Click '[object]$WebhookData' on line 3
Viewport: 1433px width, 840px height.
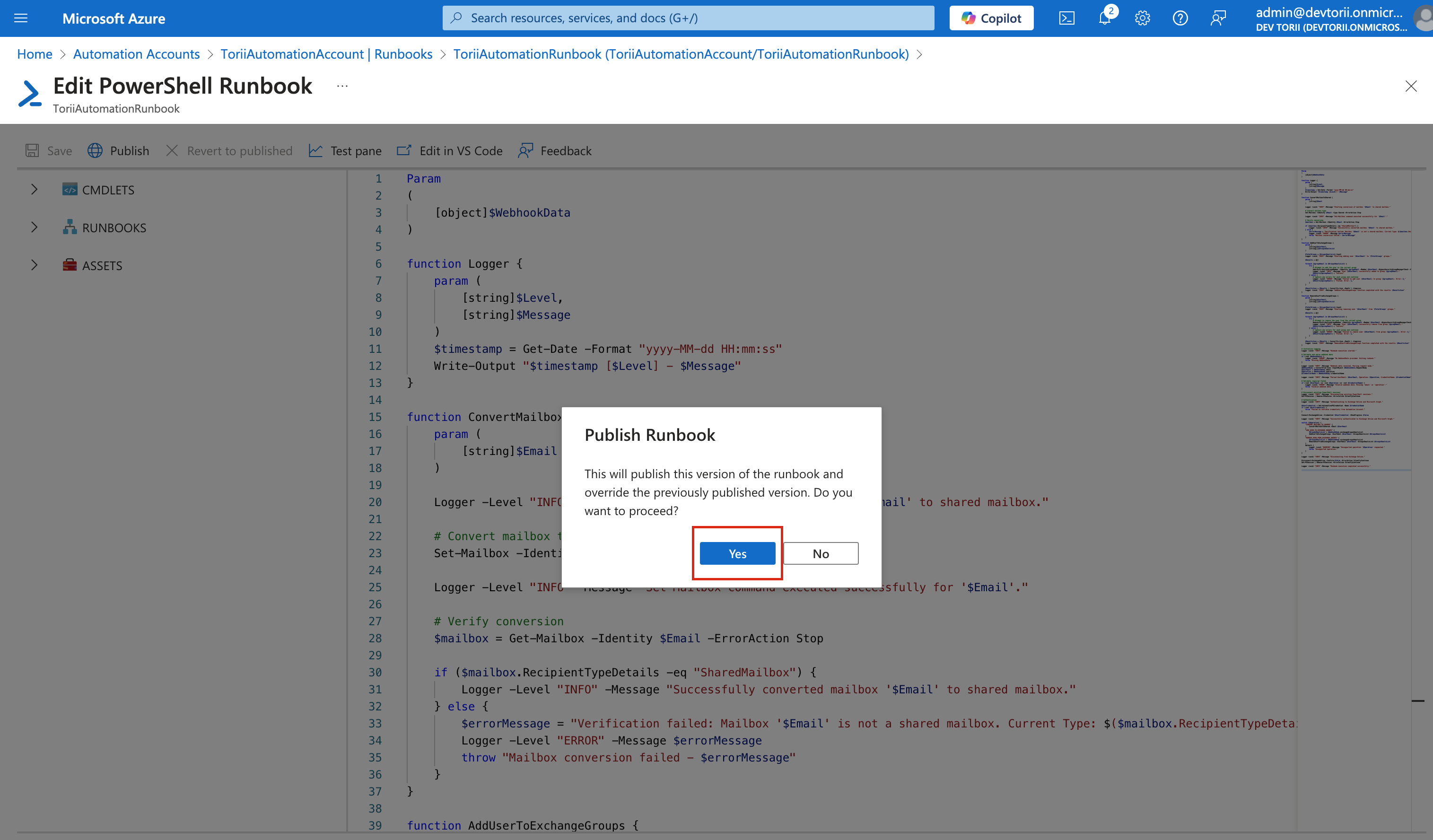503,213
